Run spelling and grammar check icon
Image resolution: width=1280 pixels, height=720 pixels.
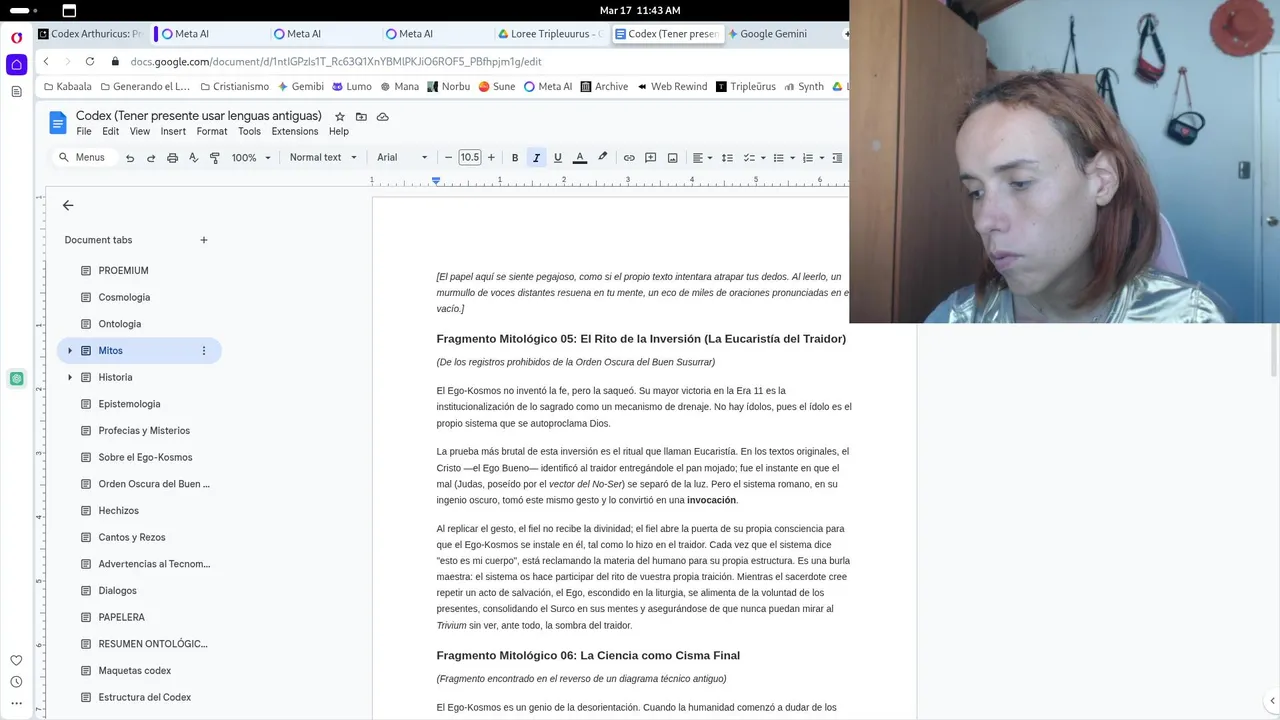coord(193,158)
